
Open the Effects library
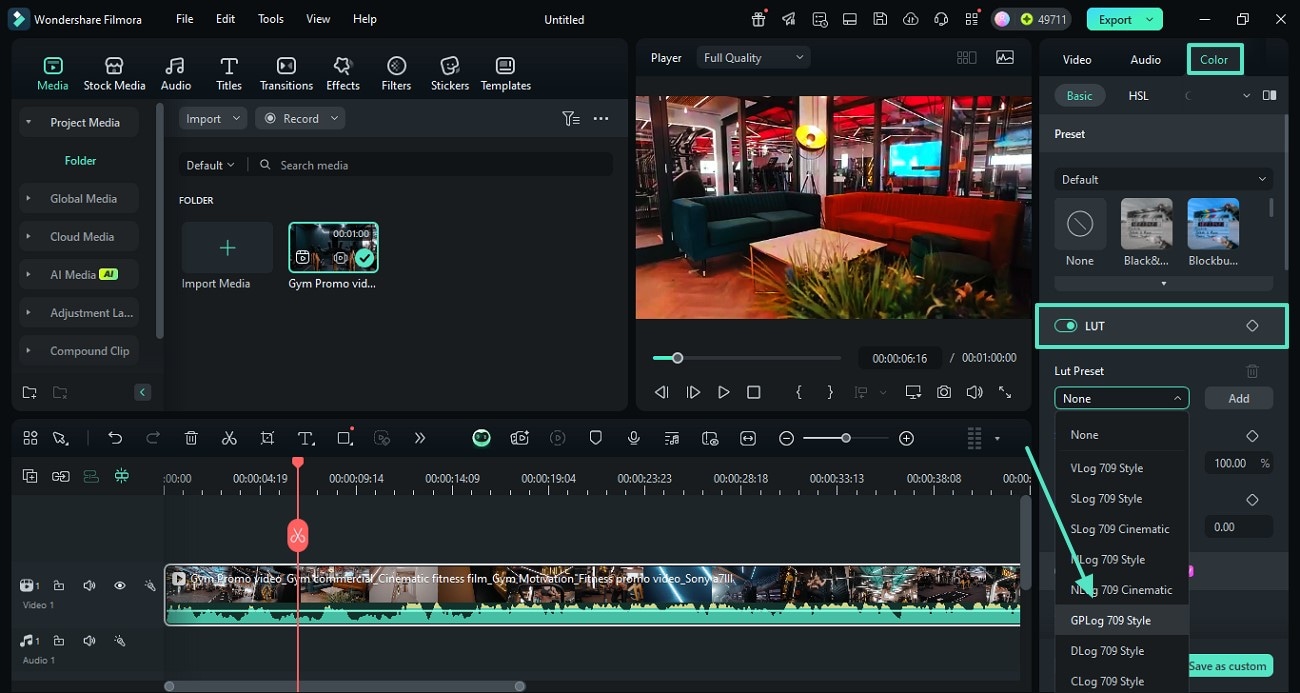343,73
